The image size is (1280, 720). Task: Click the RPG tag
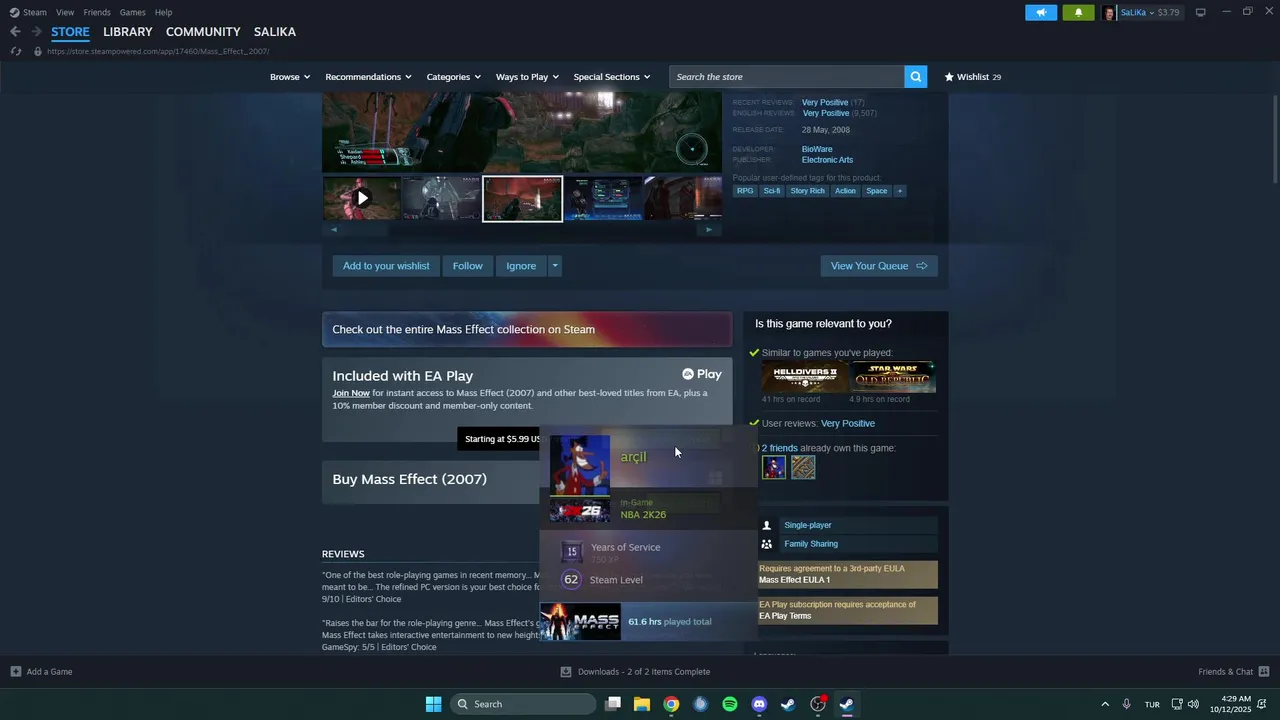[x=745, y=191]
